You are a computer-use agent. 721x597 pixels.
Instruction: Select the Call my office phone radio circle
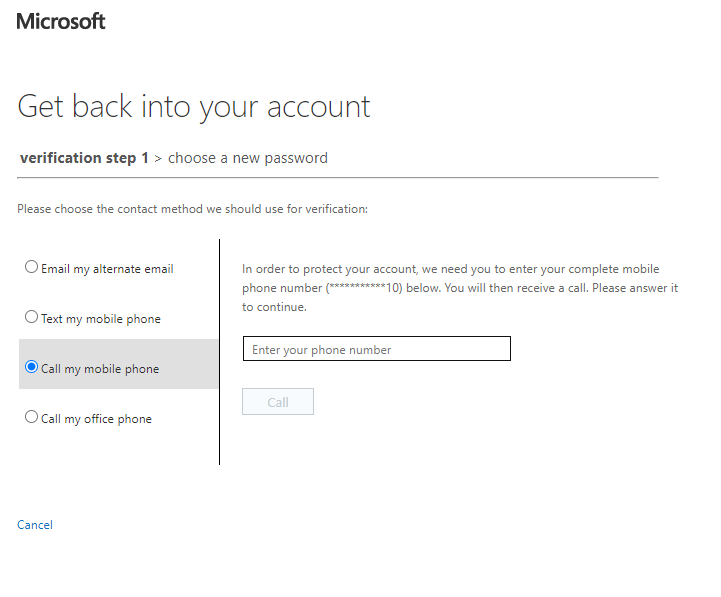pos(31,417)
